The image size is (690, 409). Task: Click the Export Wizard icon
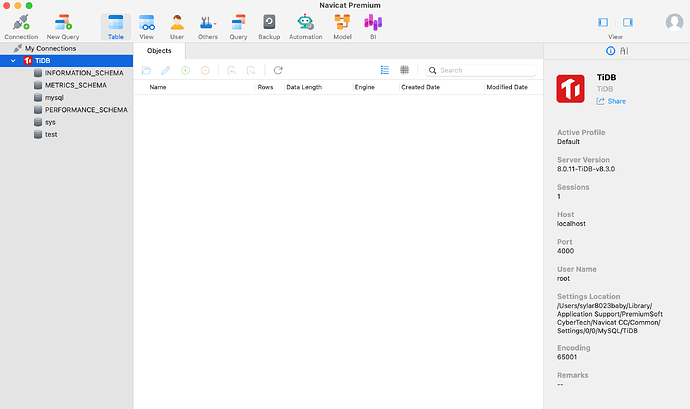[251, 70]
